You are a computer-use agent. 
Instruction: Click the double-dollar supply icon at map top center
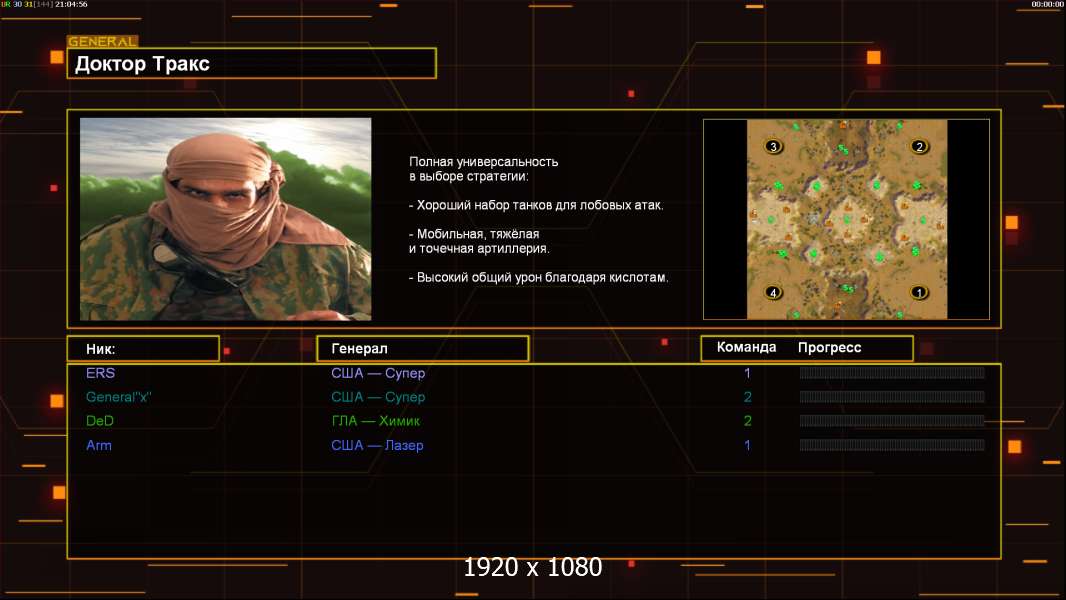(844, 150)
